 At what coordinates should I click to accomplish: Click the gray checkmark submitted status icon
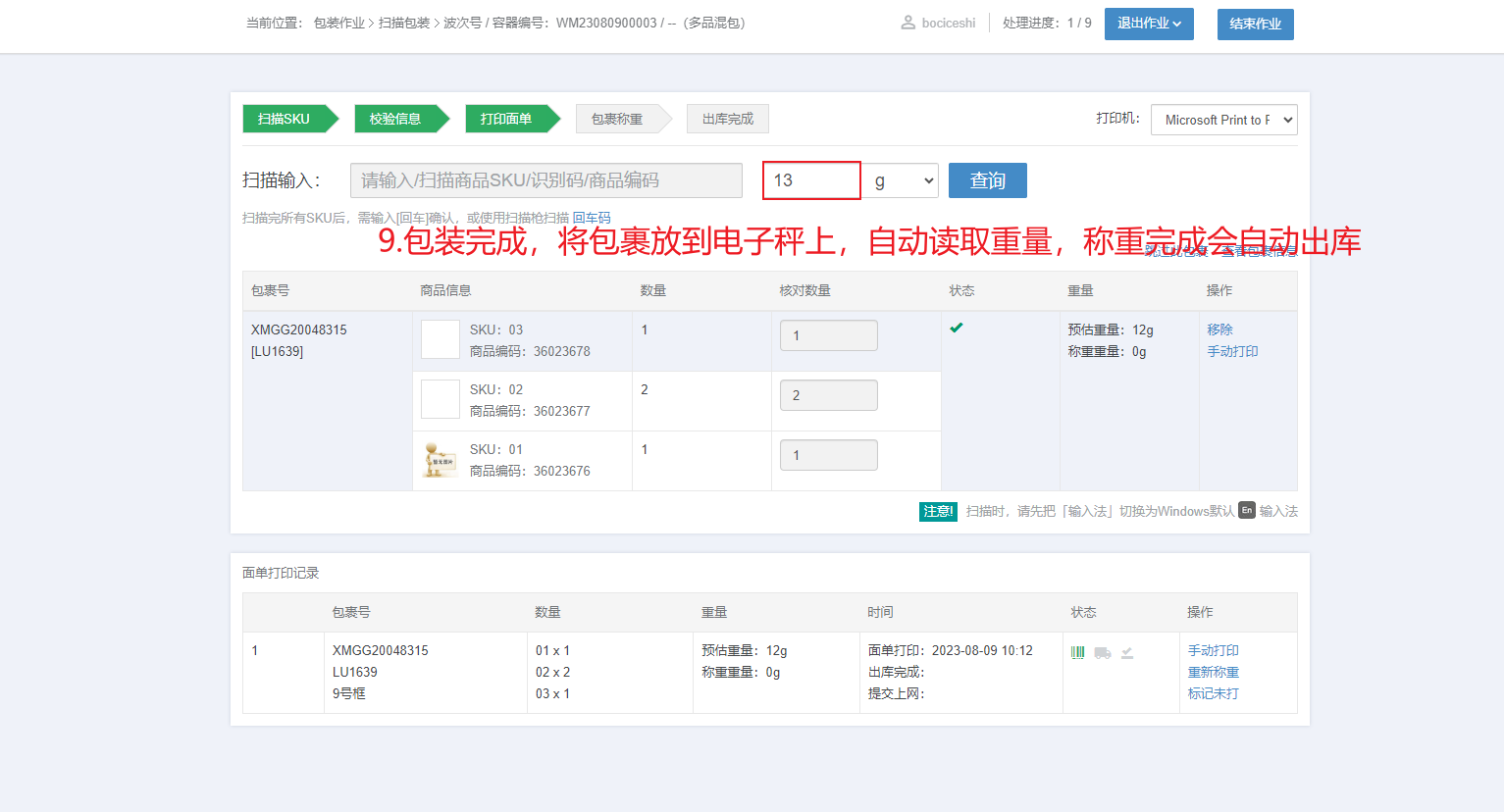(x=1127, y=652)
